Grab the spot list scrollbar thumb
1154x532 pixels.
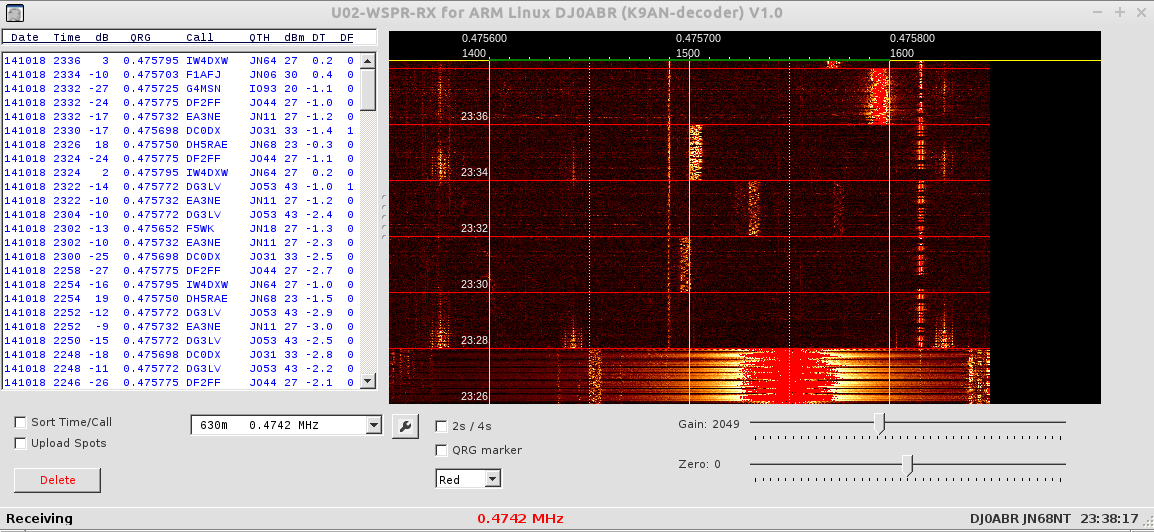pos(369,88)
